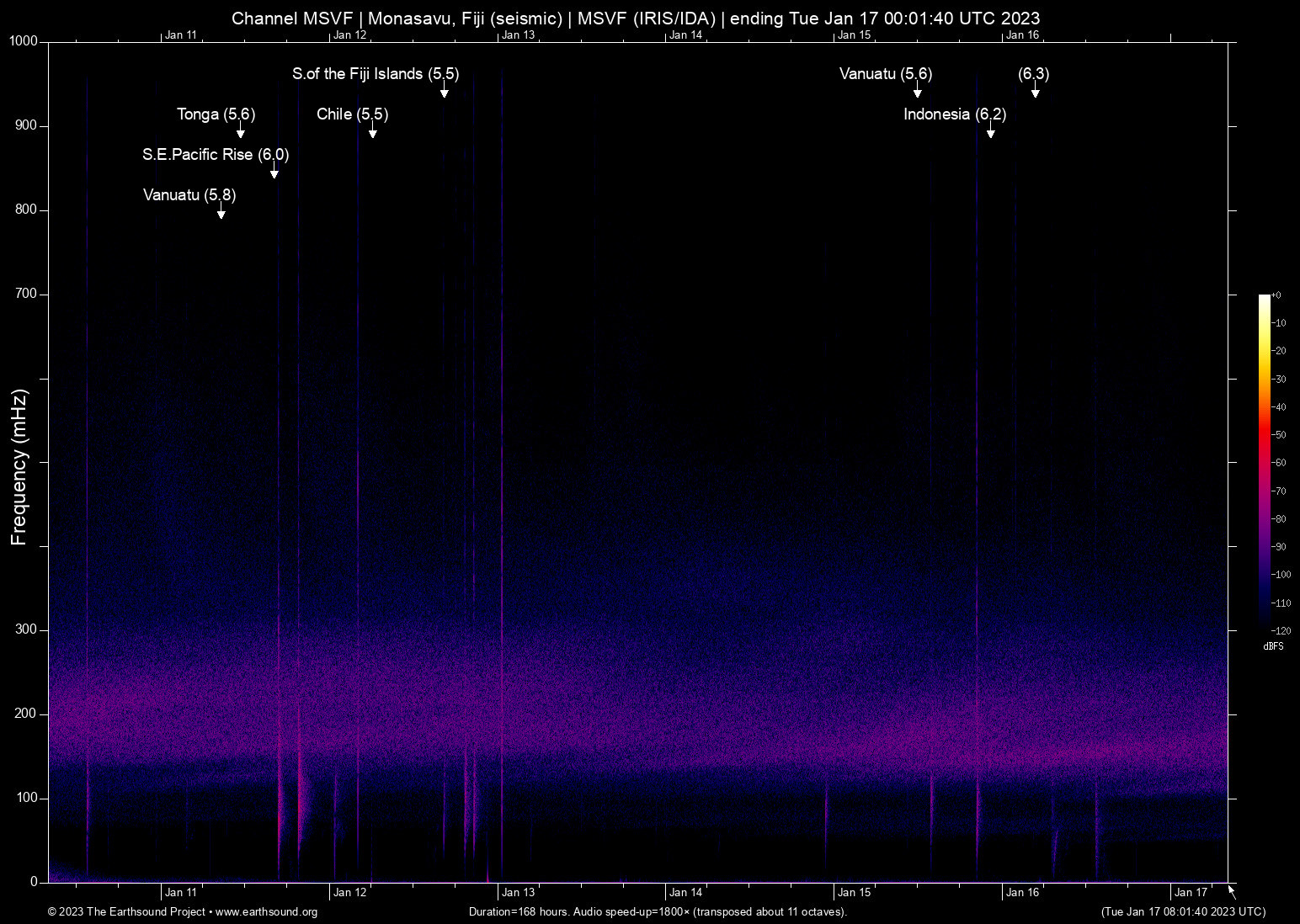Click the Duration=168 hours caption

tap(658, 912)
